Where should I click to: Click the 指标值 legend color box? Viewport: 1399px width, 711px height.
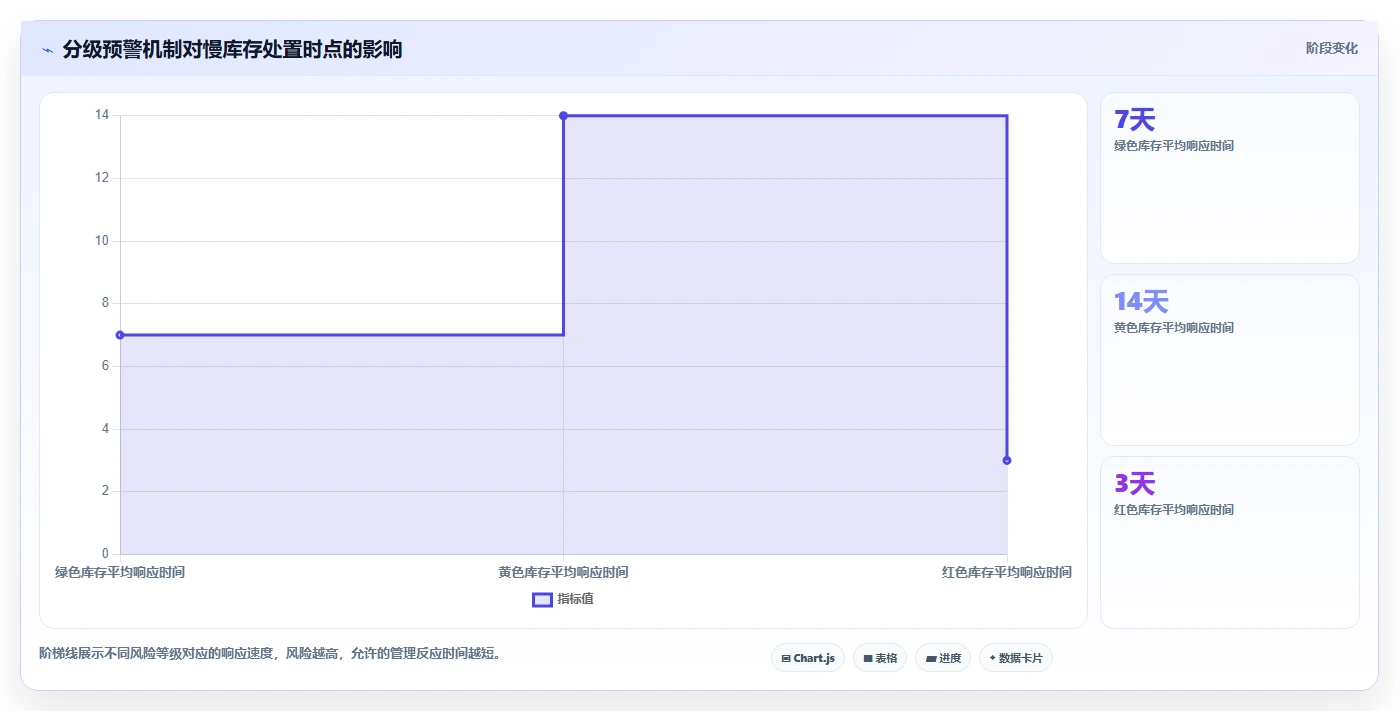coord(542,600)
